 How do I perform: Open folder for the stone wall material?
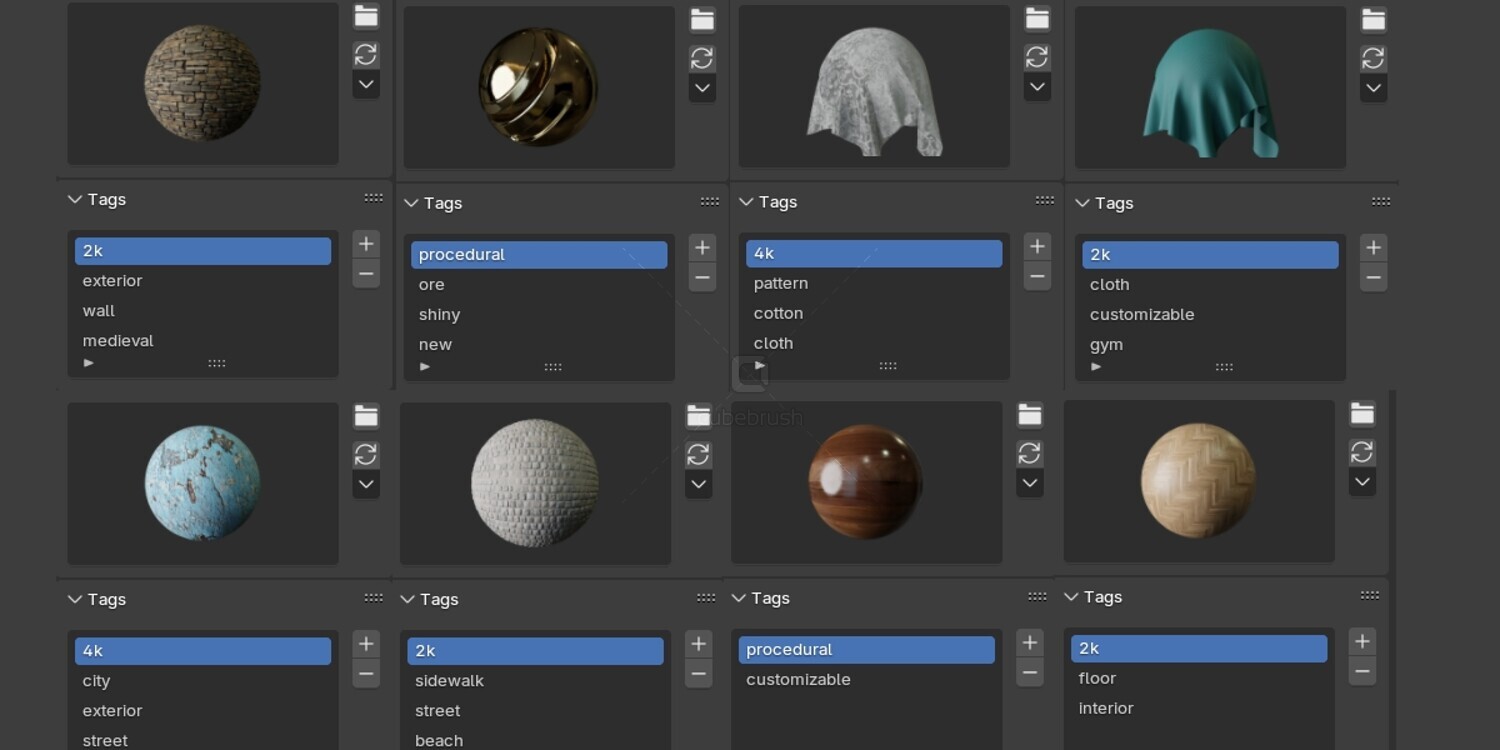[x=366, y=16]
